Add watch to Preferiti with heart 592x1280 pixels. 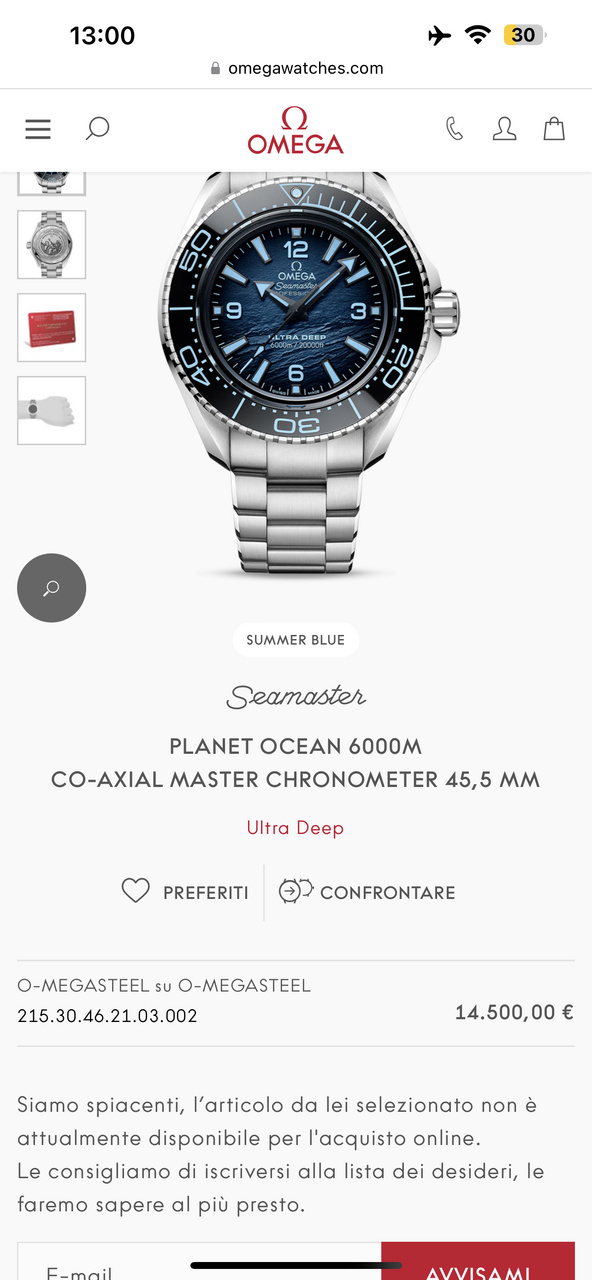(135, 891)
